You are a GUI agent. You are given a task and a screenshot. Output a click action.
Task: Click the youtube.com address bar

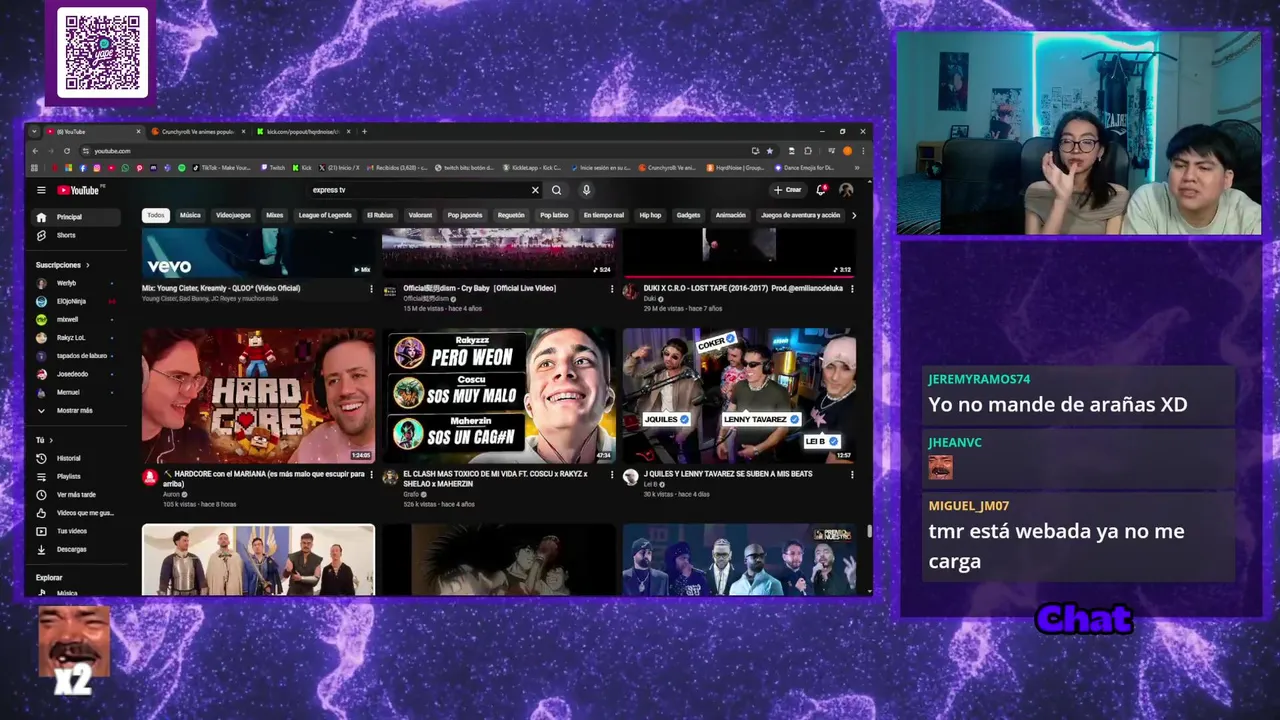(420, 151)
